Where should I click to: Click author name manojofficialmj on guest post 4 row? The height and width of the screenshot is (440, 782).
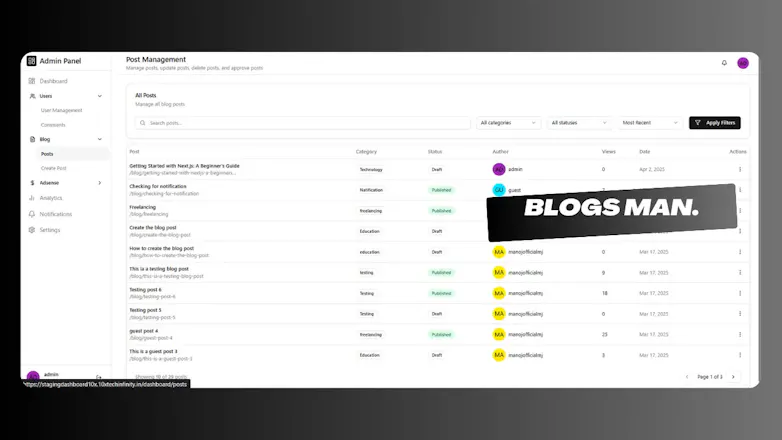(x=526, y=335)
